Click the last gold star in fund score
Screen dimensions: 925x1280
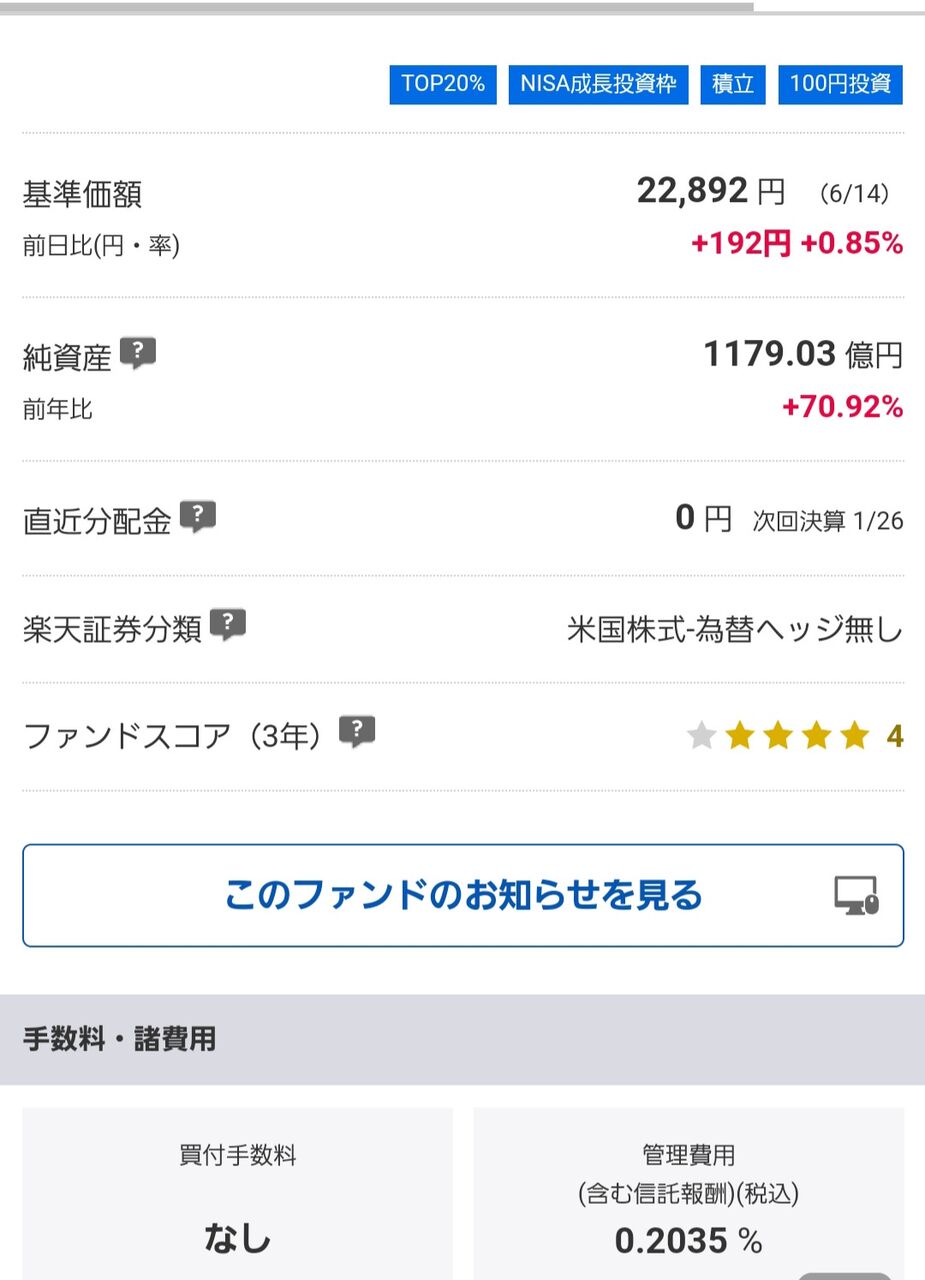point(854,737)
